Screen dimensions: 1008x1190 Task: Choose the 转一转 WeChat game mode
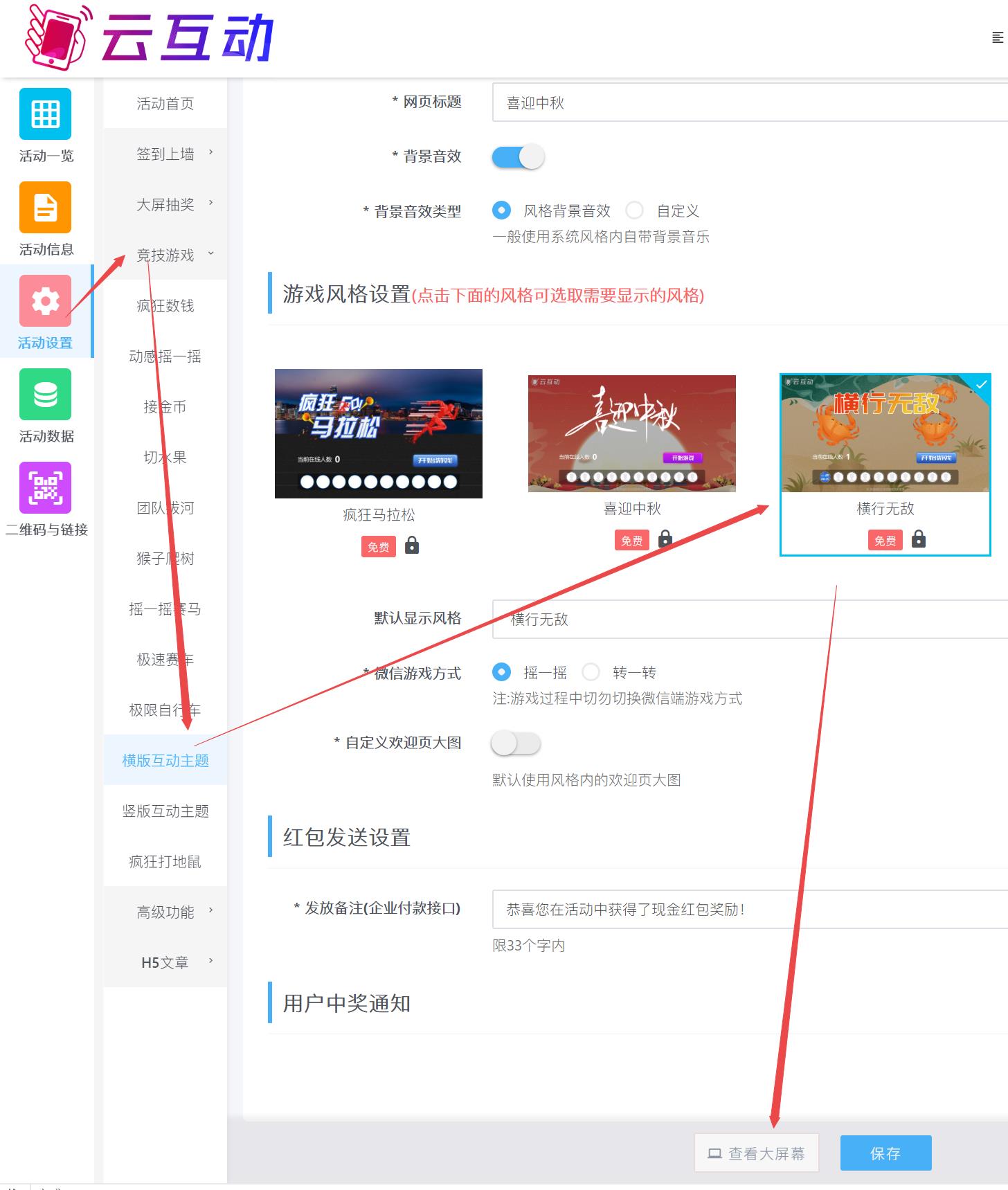point(591,672)
